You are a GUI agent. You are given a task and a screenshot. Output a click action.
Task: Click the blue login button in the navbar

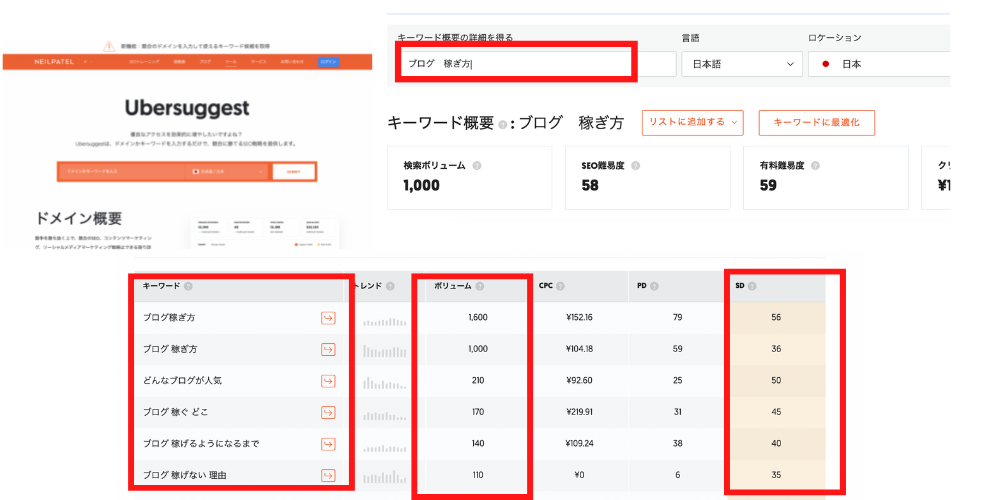pyautogui.click(x=329, y=62)
